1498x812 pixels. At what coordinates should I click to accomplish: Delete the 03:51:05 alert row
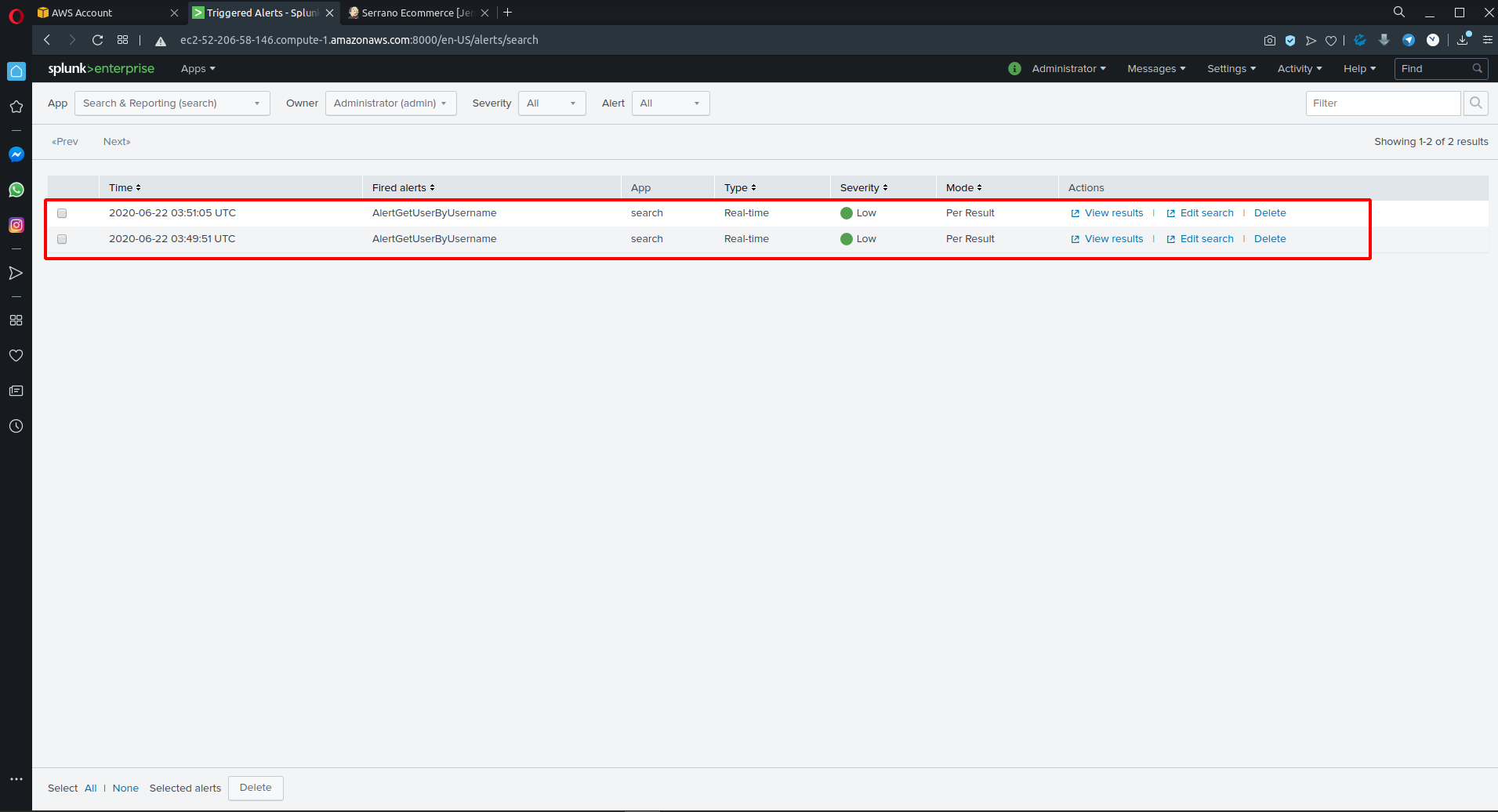point(1270,213)
